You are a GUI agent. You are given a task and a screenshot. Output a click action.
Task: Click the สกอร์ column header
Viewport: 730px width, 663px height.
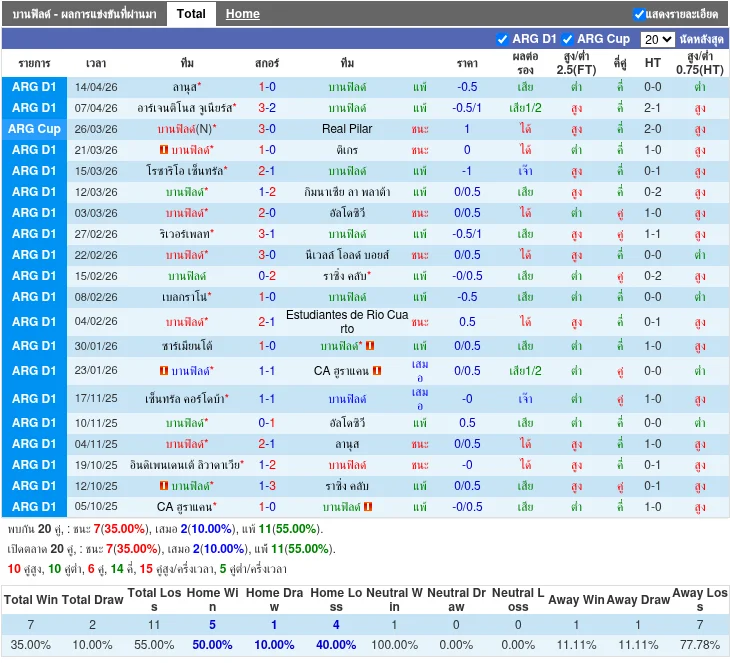pos(267,62)
